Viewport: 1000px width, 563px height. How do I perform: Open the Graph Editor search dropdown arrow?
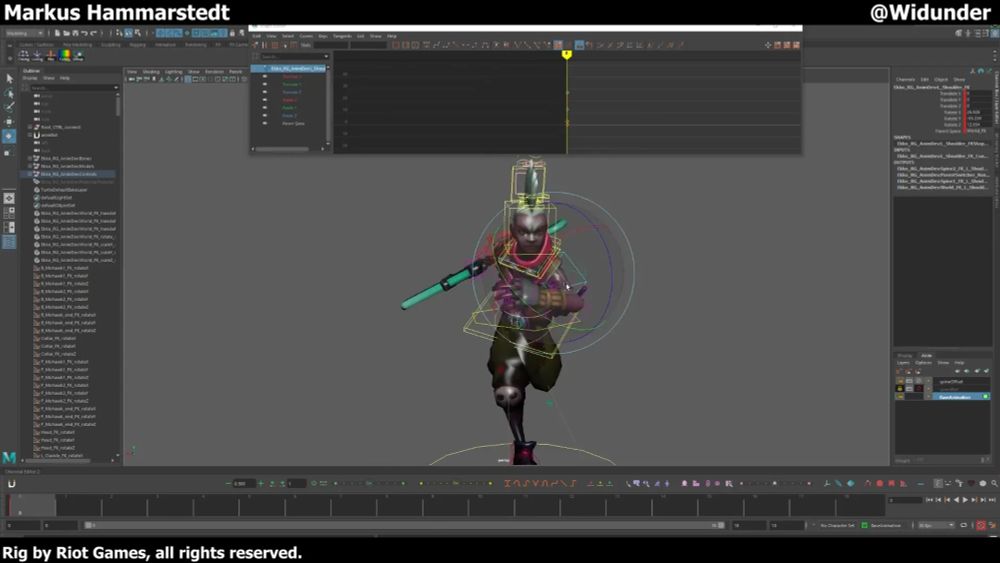pos(326,56)
